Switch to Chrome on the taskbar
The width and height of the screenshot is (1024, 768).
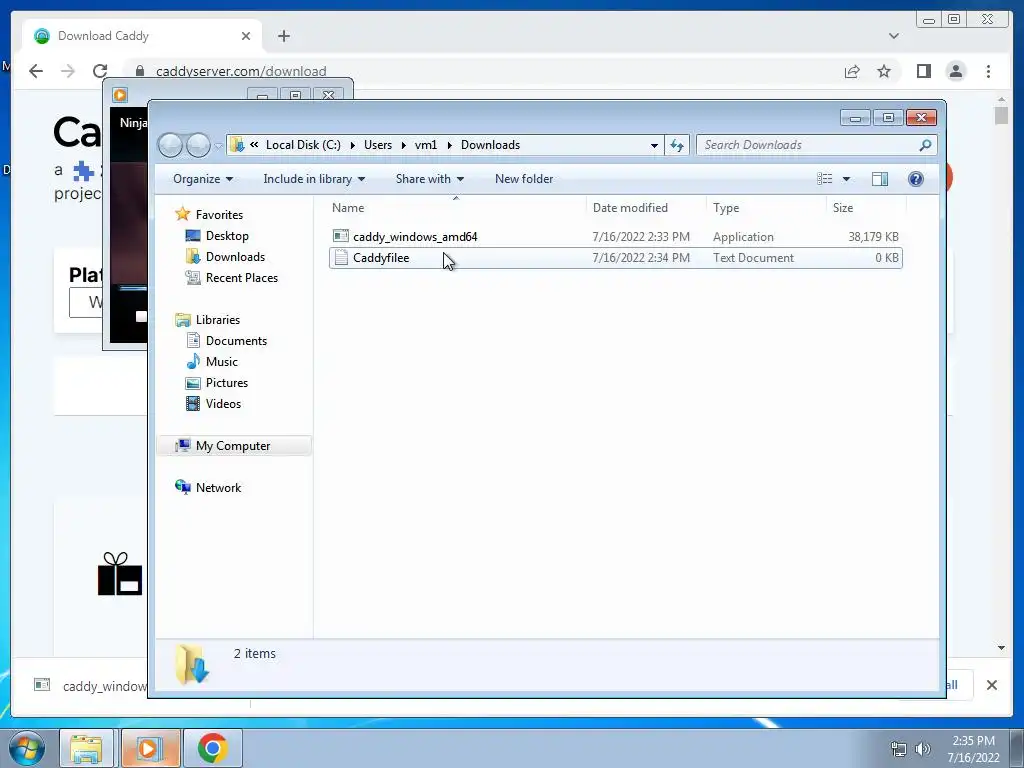pos(213,748)
